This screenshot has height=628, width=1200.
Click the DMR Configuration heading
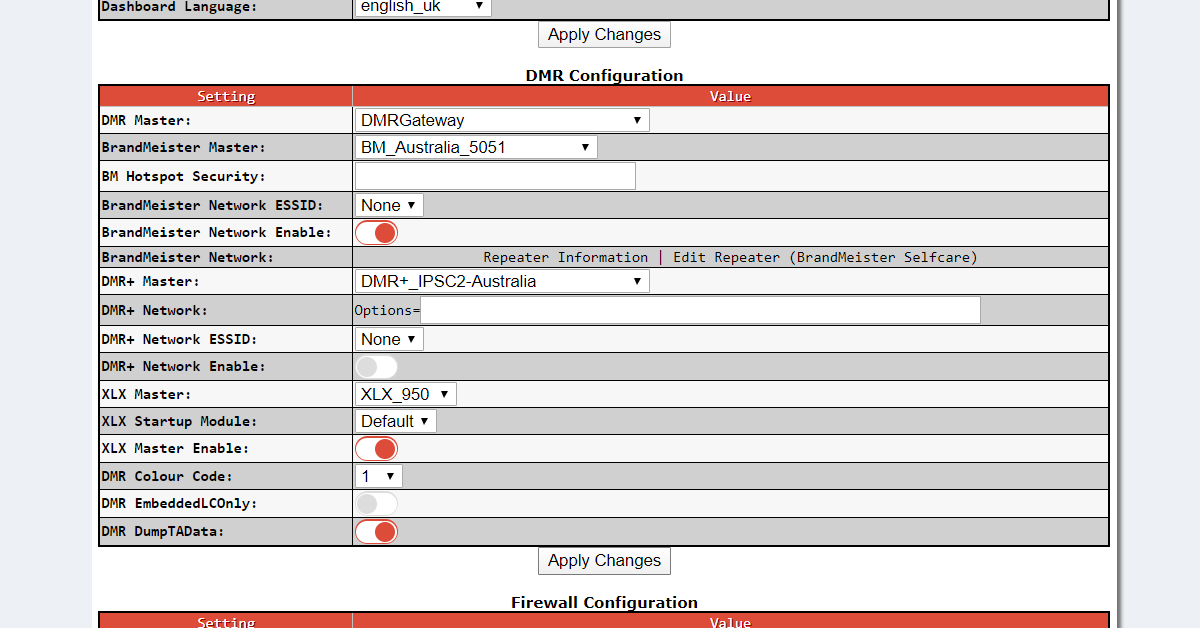click(604, 75)
